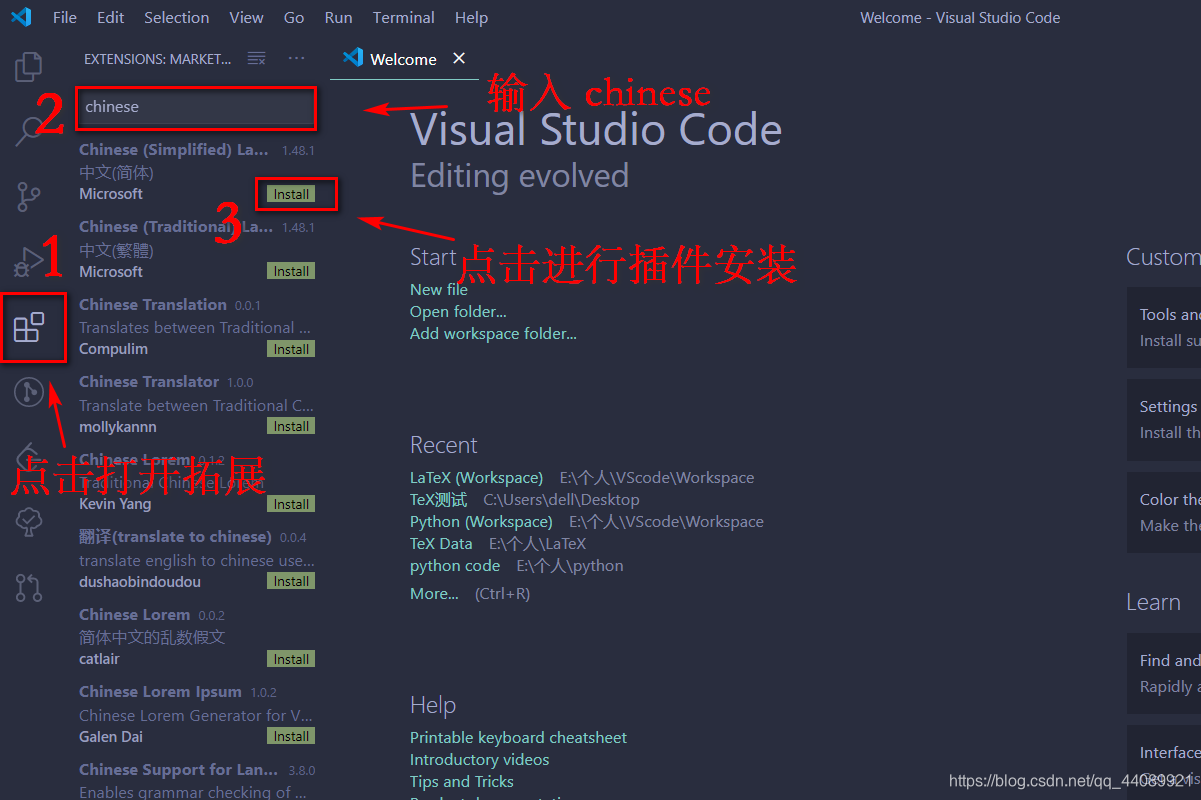
Task: Install Chinese (Simplified) Language Pack
Action: click(x=291, y=194)
